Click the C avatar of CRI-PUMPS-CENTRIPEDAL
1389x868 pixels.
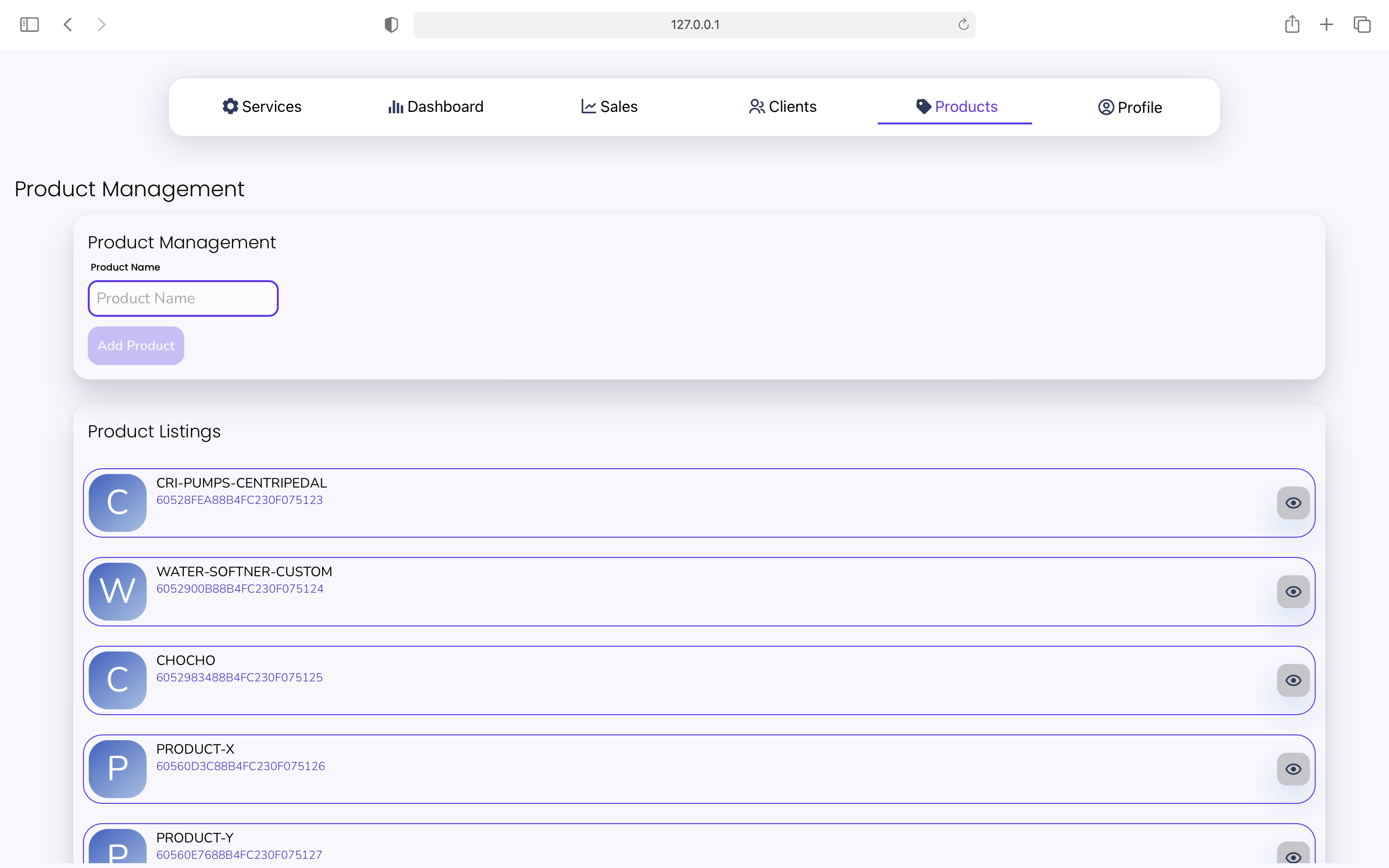tap(118, 502)
